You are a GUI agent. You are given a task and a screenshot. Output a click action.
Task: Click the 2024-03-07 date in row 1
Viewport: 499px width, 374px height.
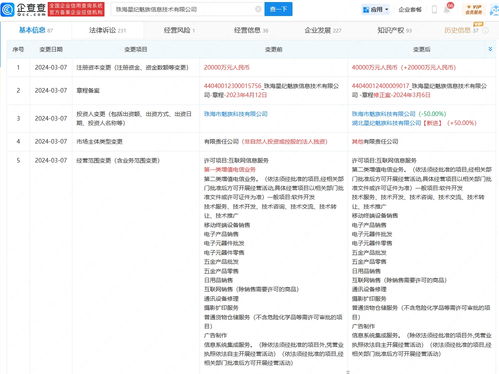(x=51, y=68)
